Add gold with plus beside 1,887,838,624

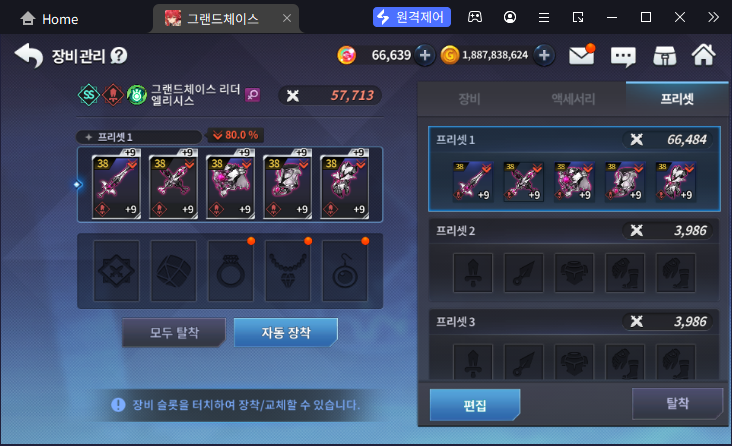coord(544,56)
